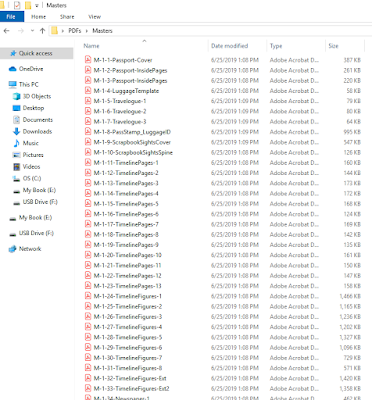
Task: Select file M-1-3-Passport-InsidePages
Action: (x=130, y=81)
